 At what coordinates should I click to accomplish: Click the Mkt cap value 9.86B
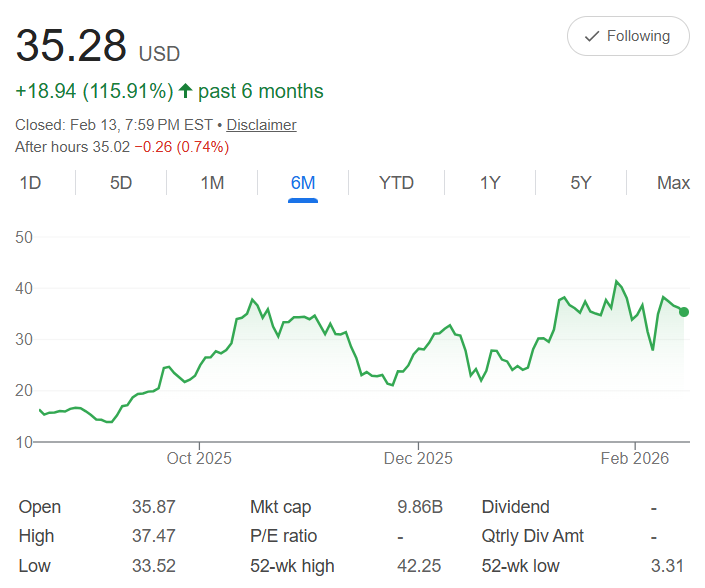click(419, 507)
